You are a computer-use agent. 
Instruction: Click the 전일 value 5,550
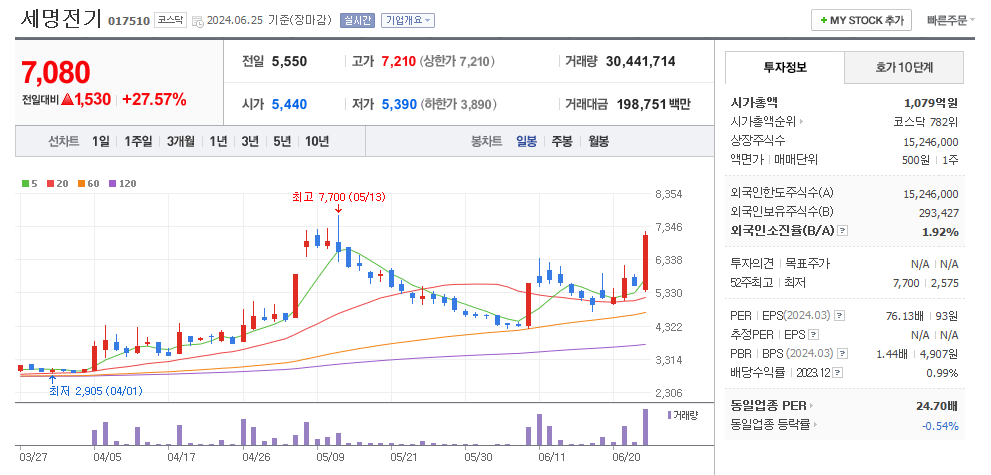(x=289, y=61)
